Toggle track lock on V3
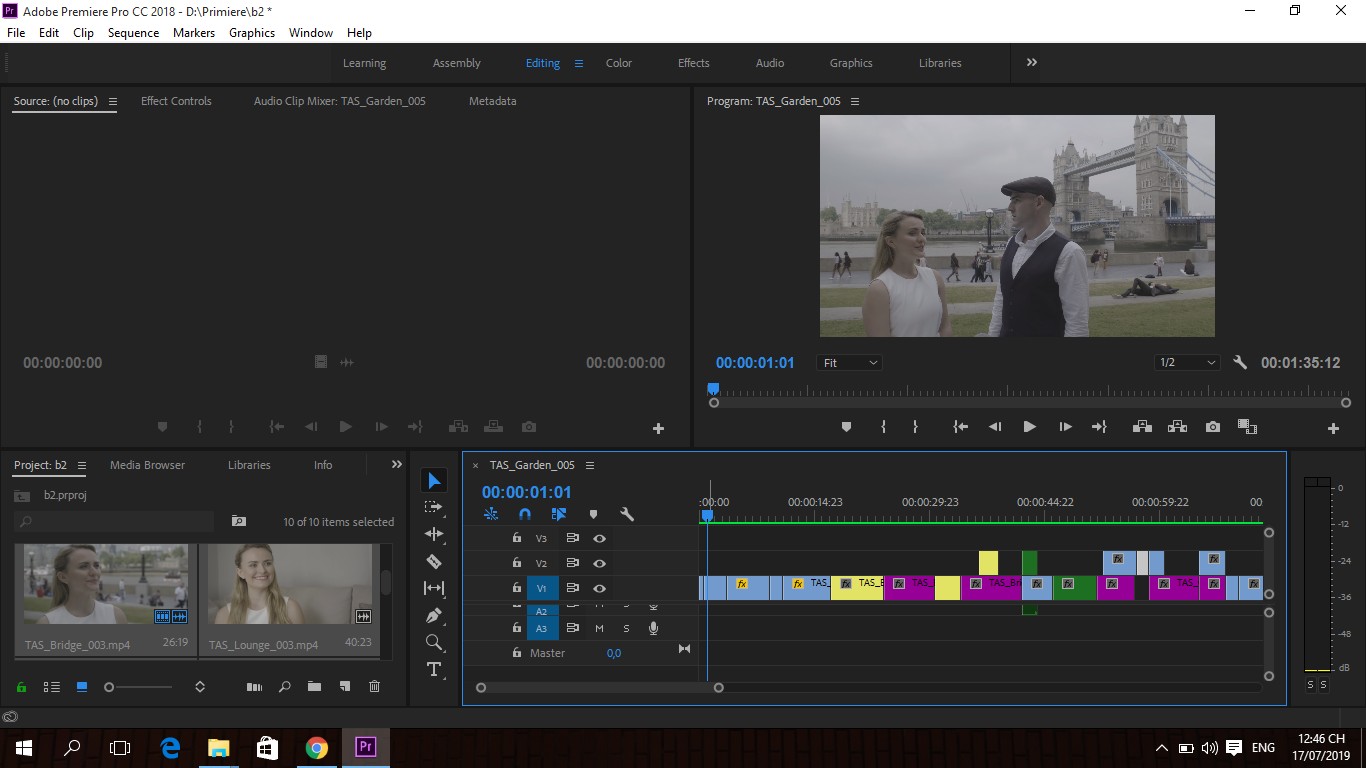 516,538
